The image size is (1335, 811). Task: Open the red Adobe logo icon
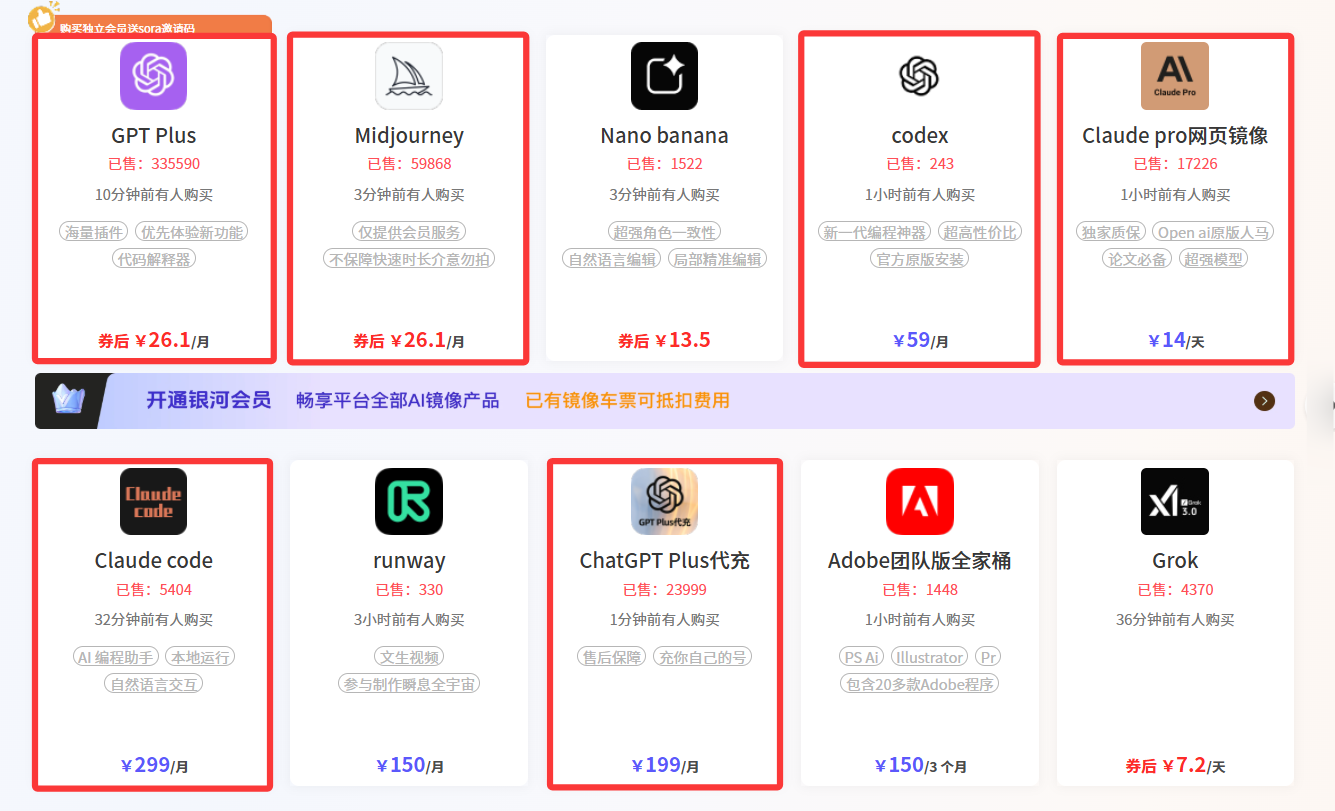pos(920,501)
